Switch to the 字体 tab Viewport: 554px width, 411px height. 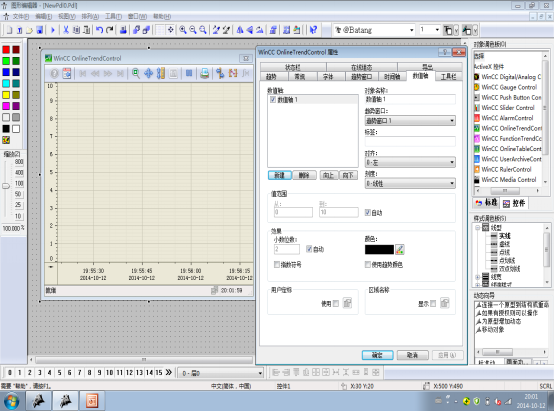pyautogui.click(x=328, y=77)
